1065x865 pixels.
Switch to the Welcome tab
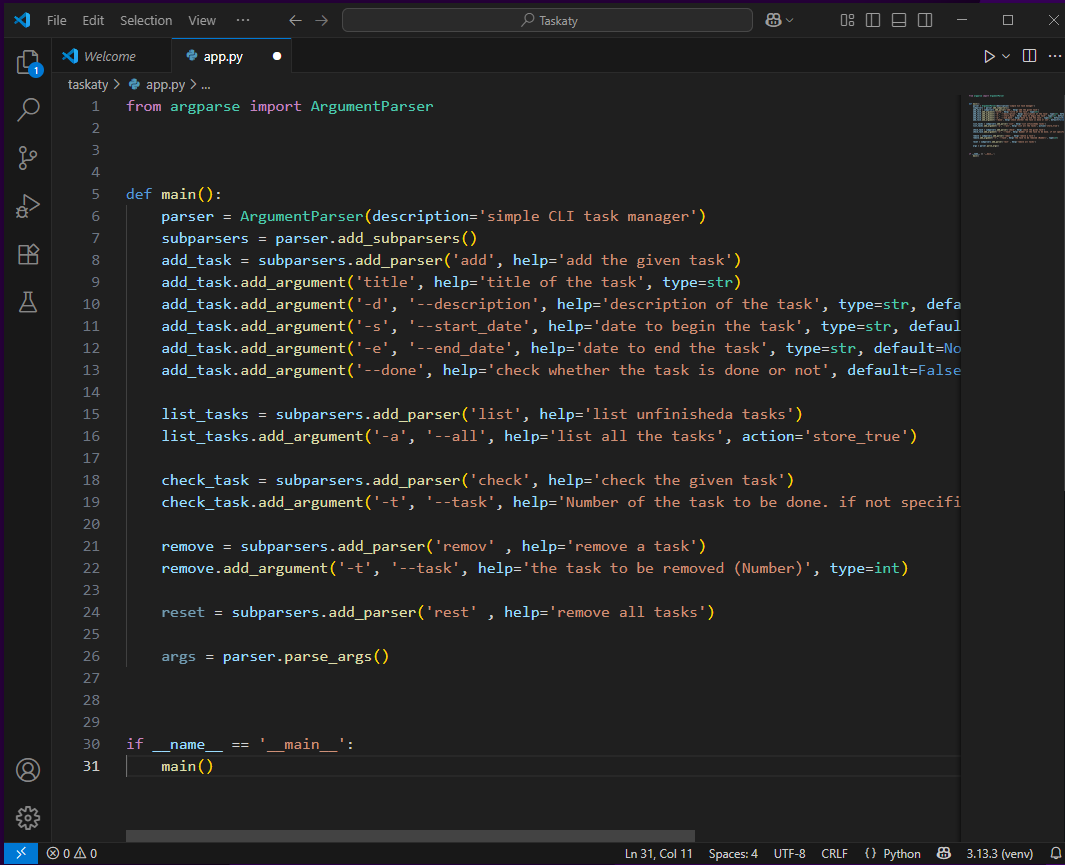point(109,57)
